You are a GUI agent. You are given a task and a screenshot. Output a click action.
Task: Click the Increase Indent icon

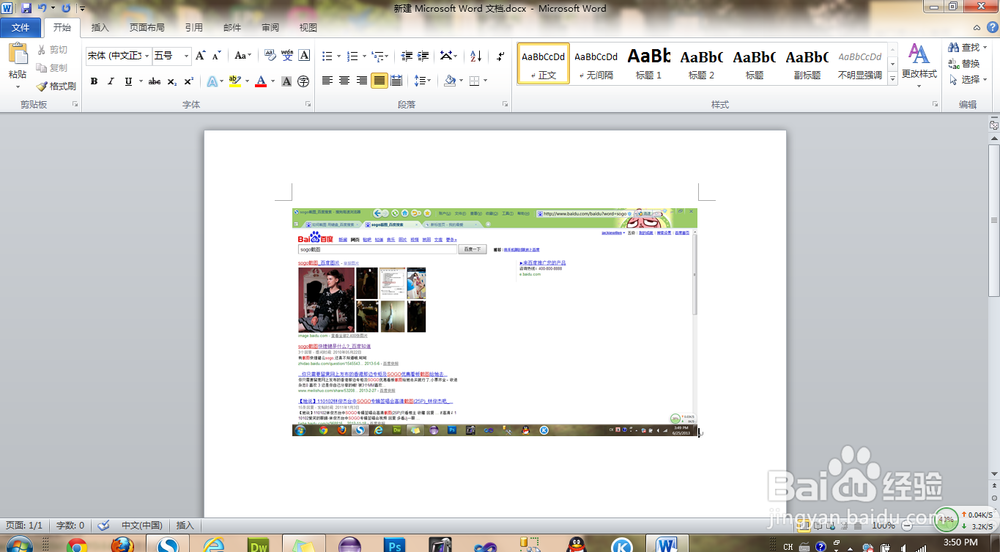pyautogui.click(x=423, y=56)
